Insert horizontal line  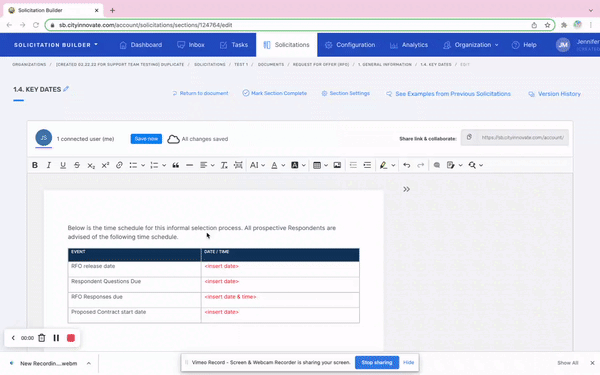tap(189, 165)
